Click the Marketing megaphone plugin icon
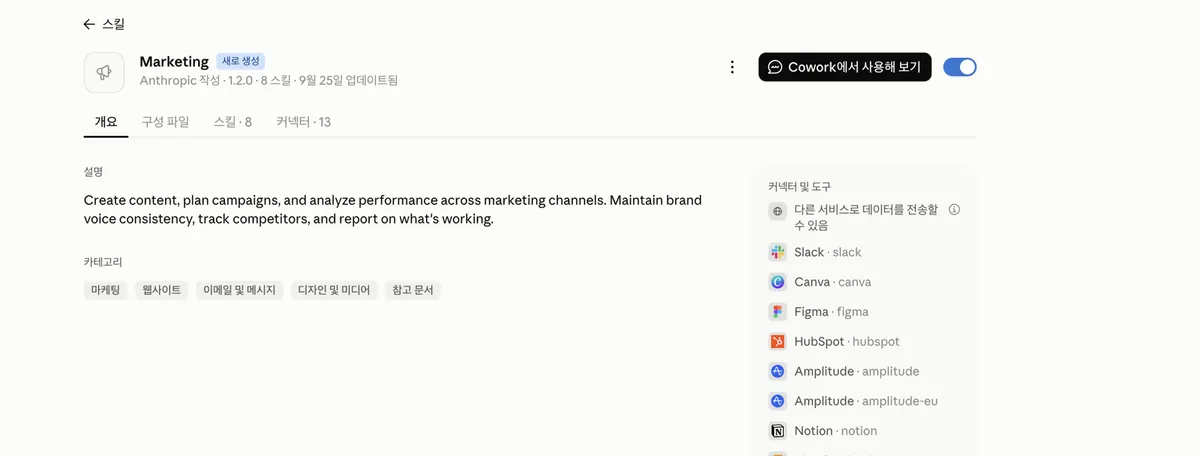The width and height of the screenshot is (1200, 456). (104, 72)
